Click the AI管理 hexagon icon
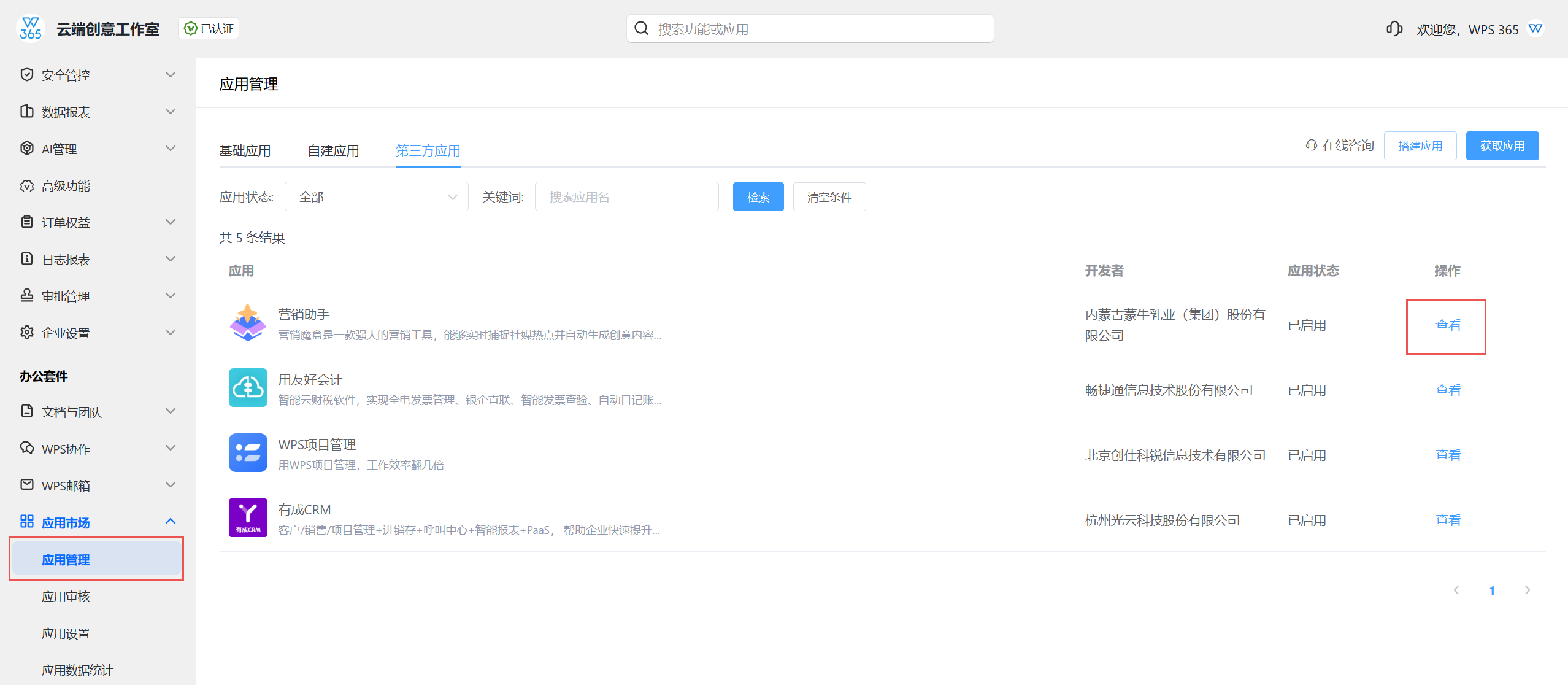Screen dimensions: 1568x685 [27, 149]
